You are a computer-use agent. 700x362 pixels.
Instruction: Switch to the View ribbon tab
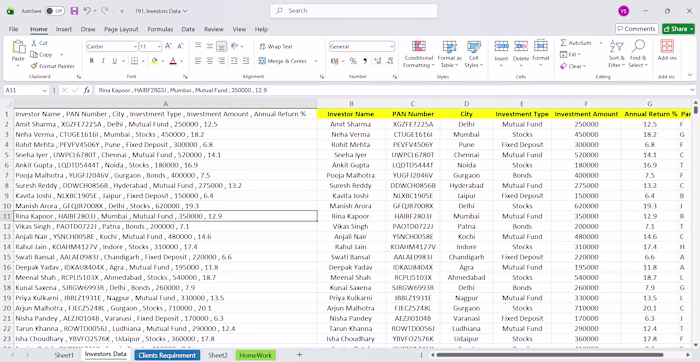239,29
